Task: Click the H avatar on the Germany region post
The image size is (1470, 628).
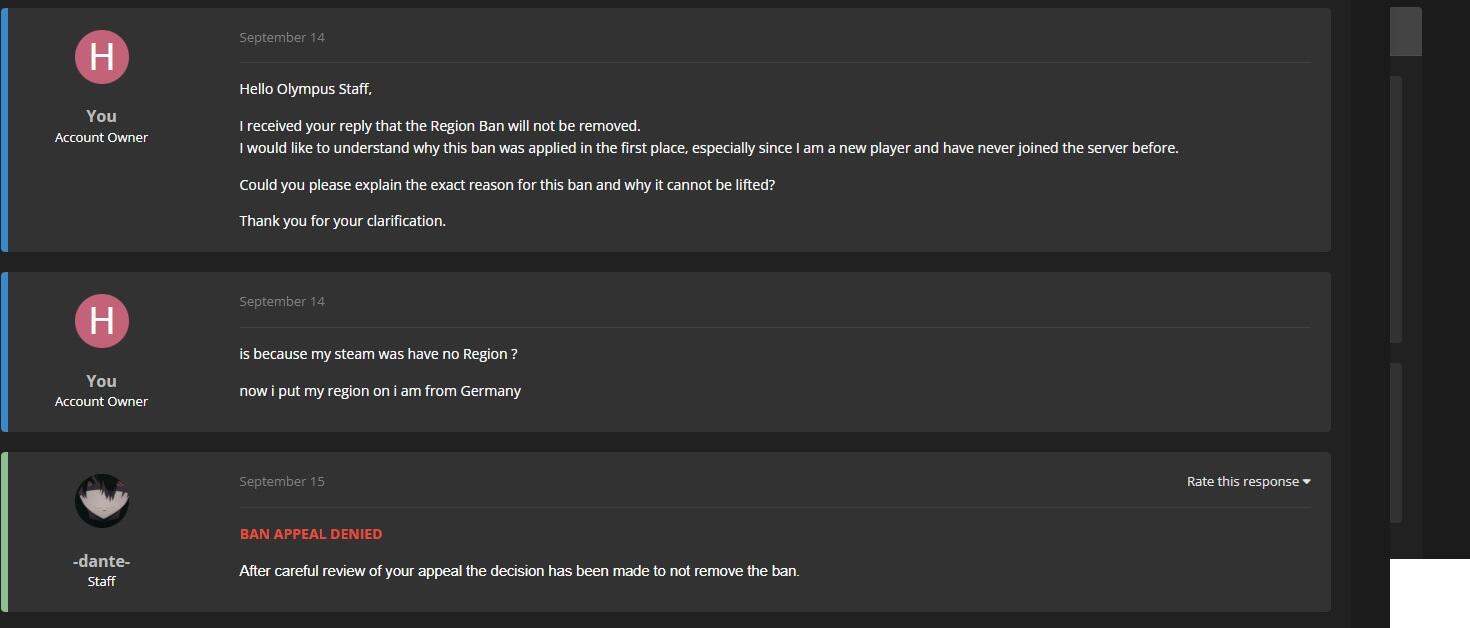Action: [101, 321]
